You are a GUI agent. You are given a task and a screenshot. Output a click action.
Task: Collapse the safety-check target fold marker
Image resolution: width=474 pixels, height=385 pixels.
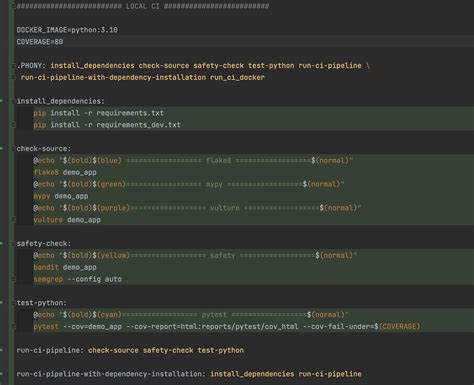click(x=14, y=244)
